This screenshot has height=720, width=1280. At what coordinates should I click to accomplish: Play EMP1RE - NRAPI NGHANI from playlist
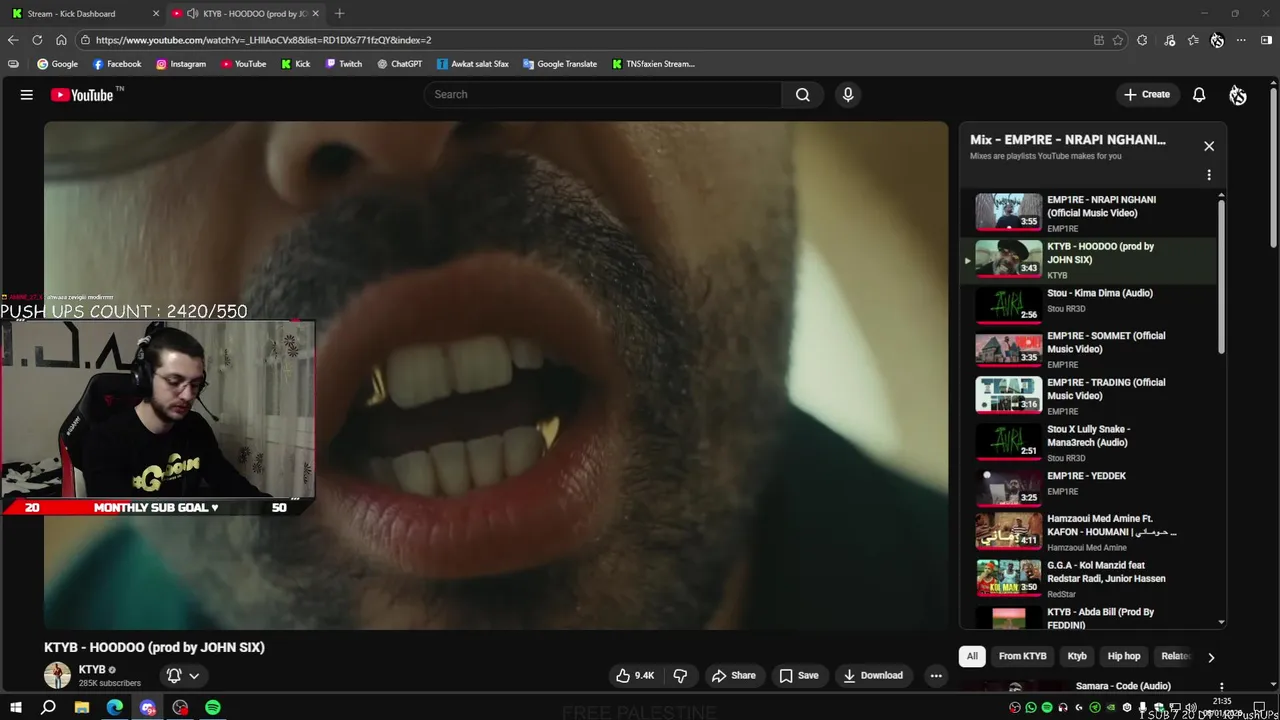(1090, 213)
